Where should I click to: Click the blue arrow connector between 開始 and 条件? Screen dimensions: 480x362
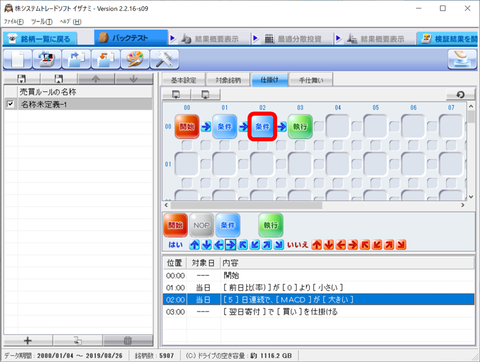coord(206,127)
